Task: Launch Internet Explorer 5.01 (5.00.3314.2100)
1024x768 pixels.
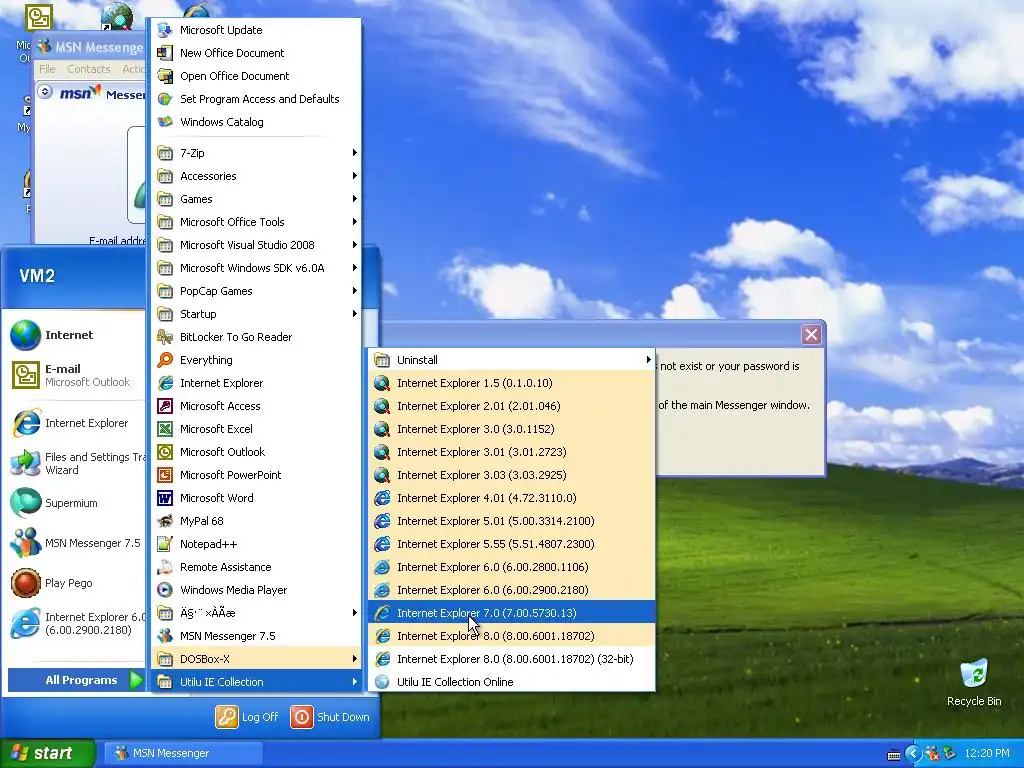Action: click(511, 520)
